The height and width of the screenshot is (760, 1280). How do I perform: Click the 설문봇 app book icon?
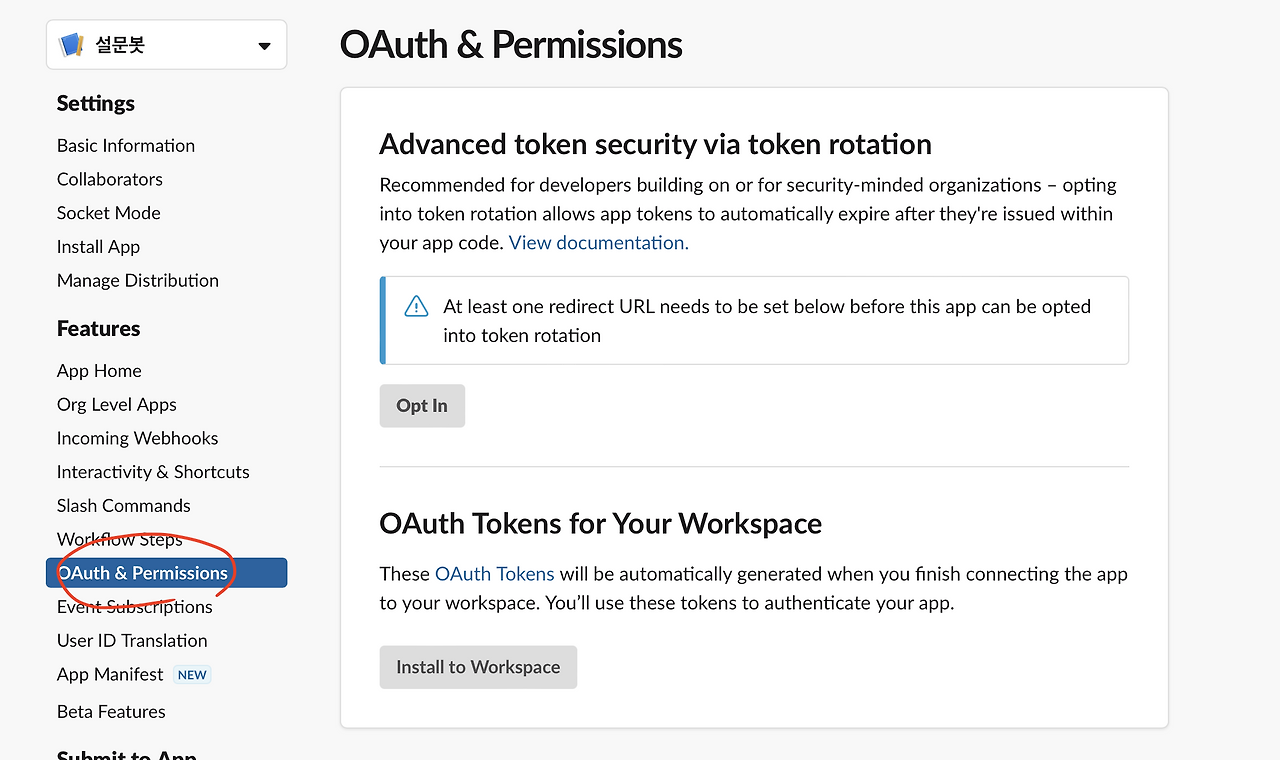point(72,45)
